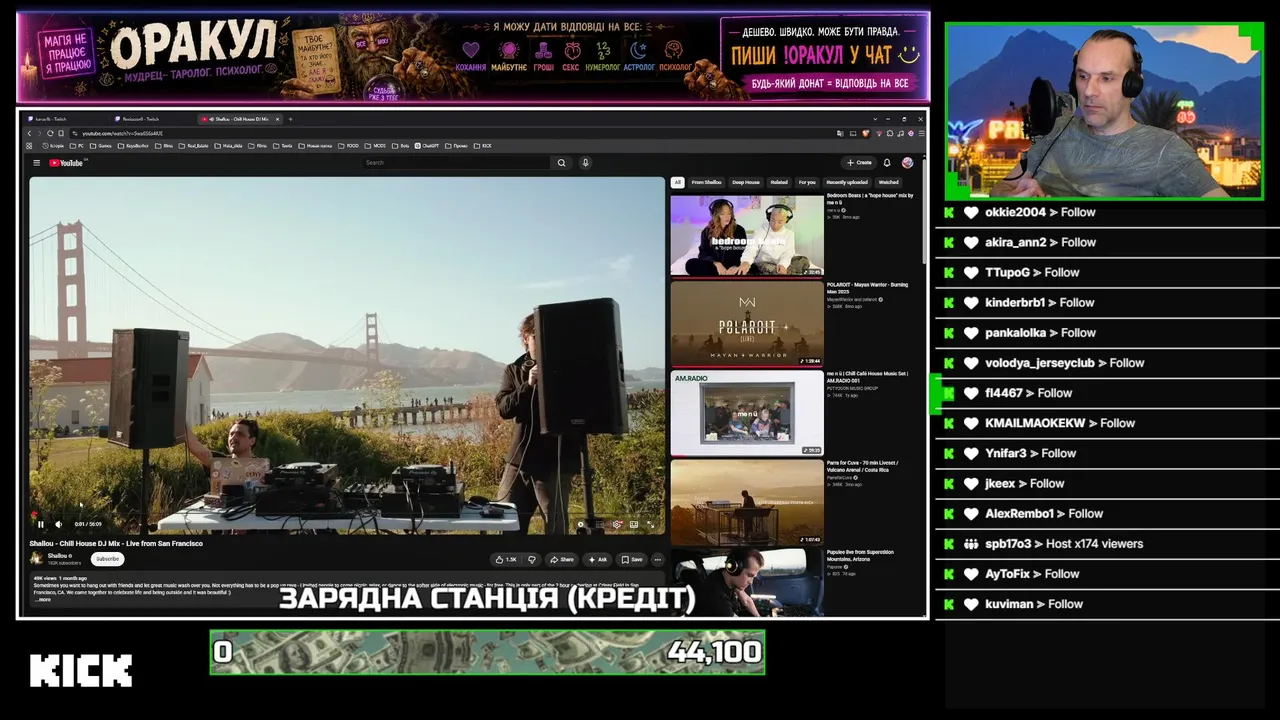Open the ChatGPT bookmark
Viewport: 1280px width, 720px height.
click(427, 146)
